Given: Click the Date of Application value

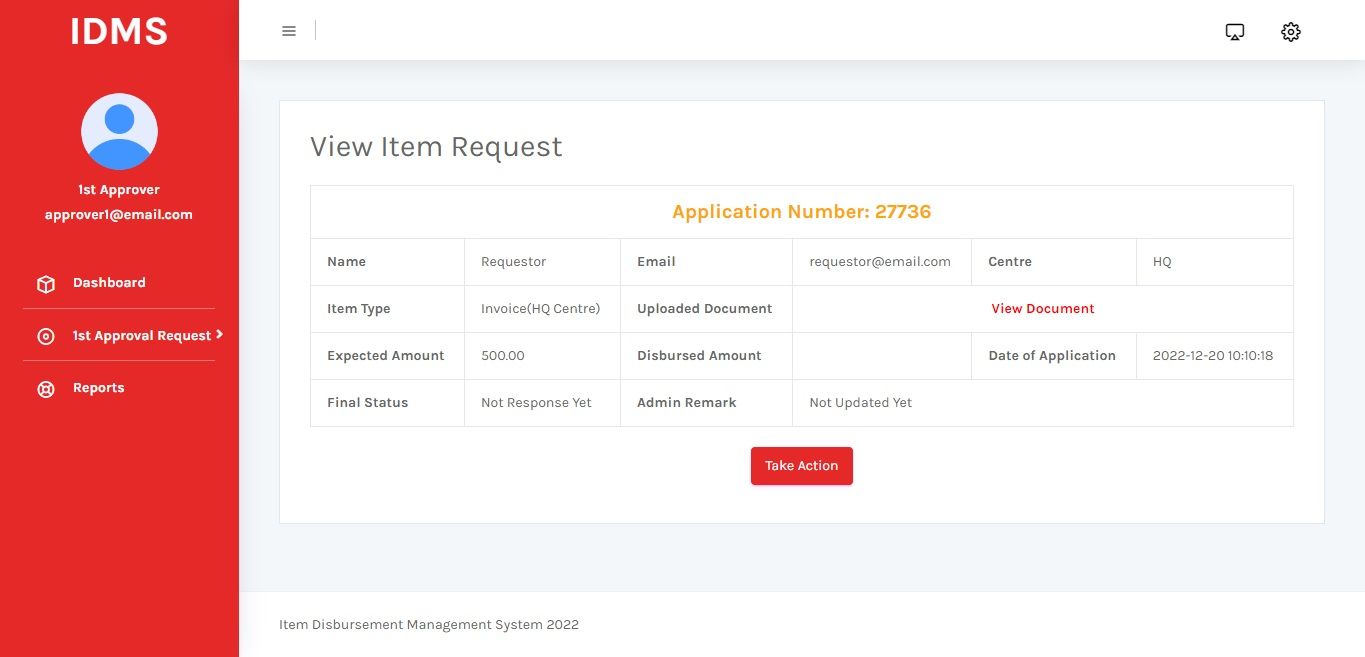Looking at the screenshot, I should [1212, 356].
